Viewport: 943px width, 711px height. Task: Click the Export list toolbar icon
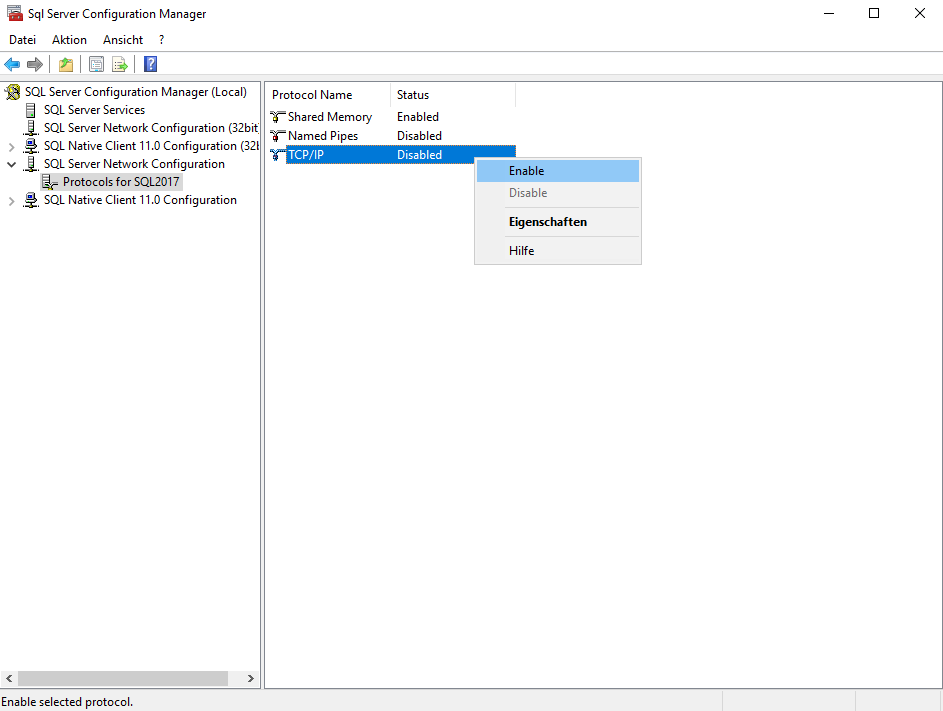click(x=120, y=64)
